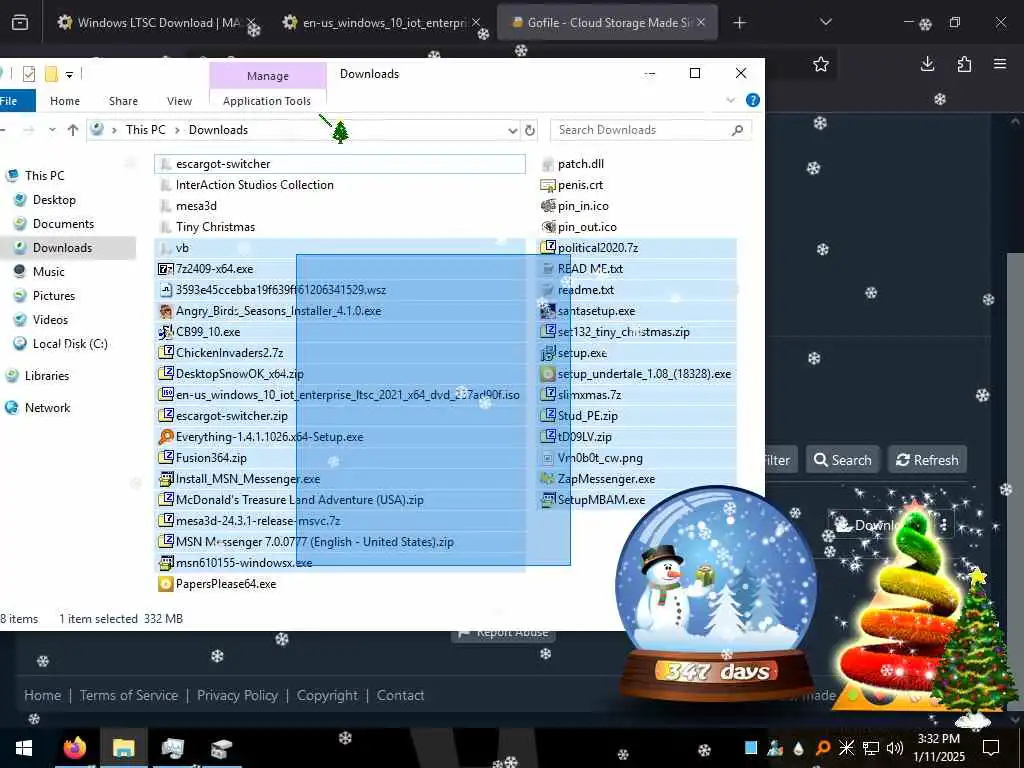Select the SetupMBAM.exe file
1024x768 pixels.
pyautogui.click(x=601, y=500)
